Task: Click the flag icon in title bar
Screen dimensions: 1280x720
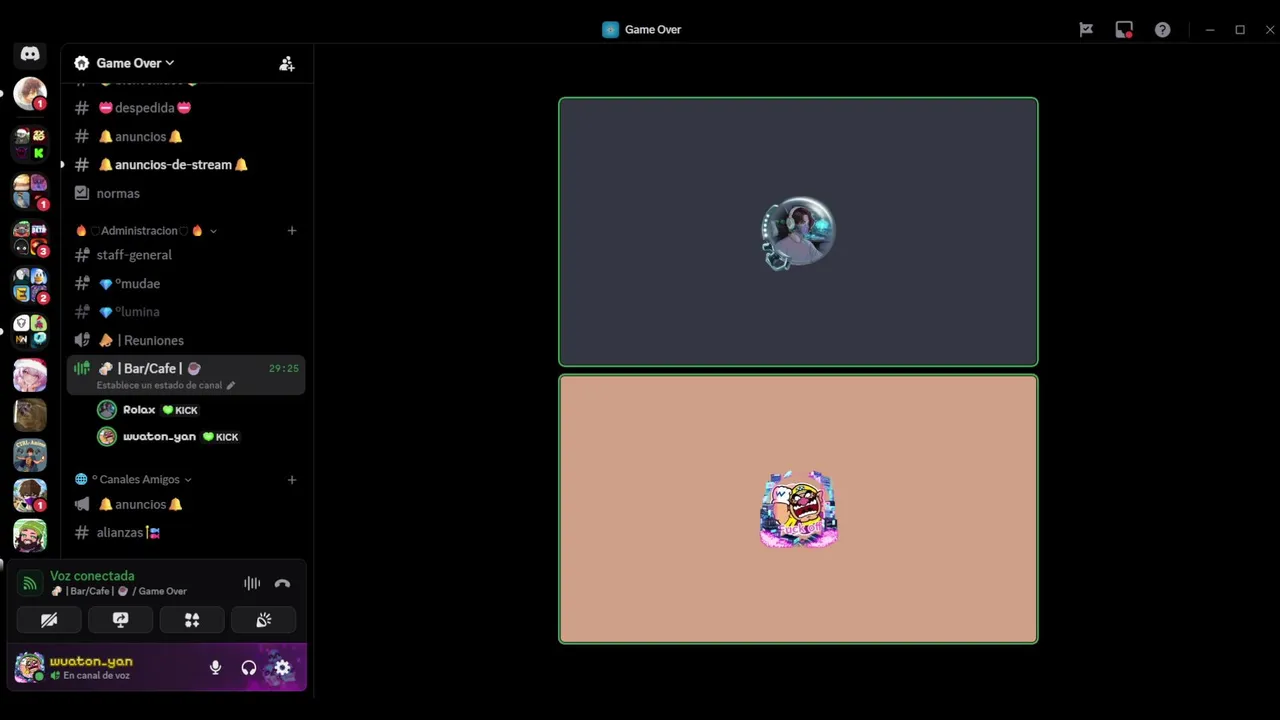Action: coord(1086,30)
